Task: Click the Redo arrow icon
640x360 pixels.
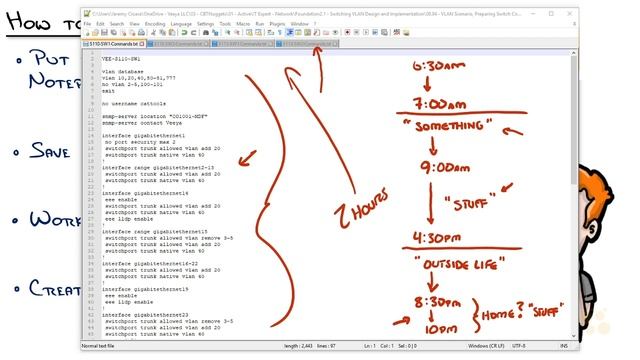Action: (193, 33)
